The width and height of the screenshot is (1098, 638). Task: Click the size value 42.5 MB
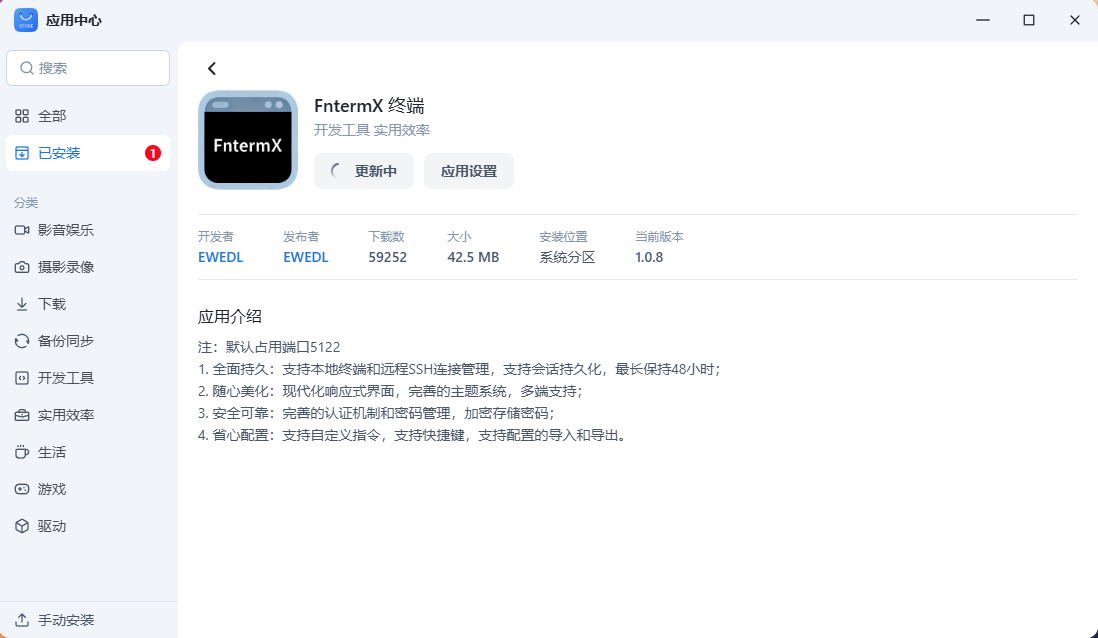click(473, 257)
